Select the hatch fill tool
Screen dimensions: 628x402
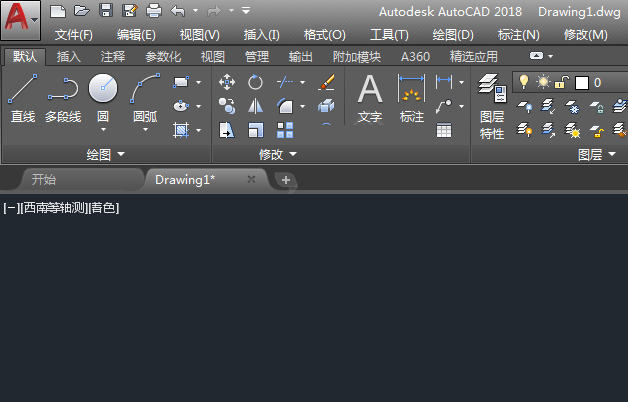pos(181,130)
